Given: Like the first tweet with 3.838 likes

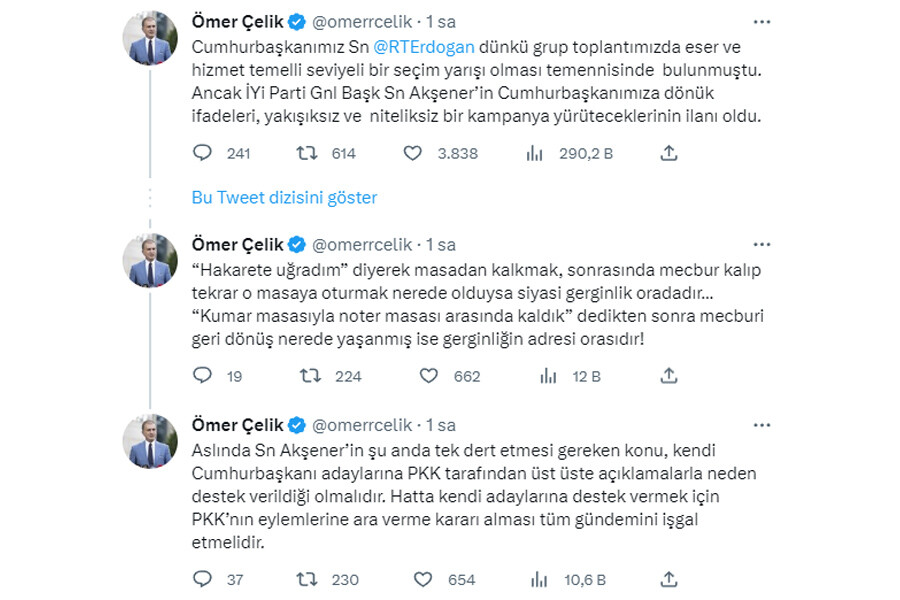Looking at the screenshot, I should tap(412, 153).
